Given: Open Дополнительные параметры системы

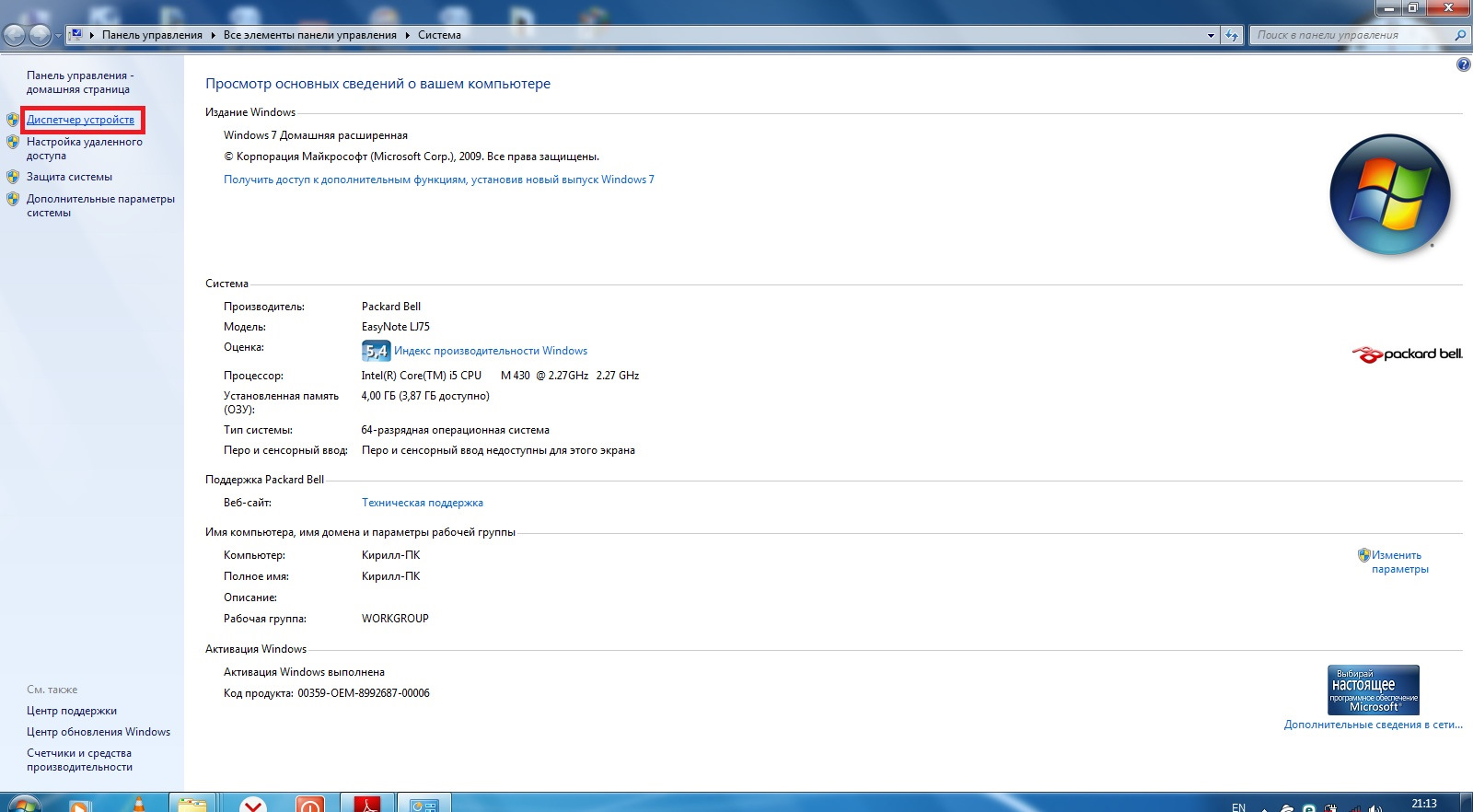Looking at the screenshot, I should point(100,205).
